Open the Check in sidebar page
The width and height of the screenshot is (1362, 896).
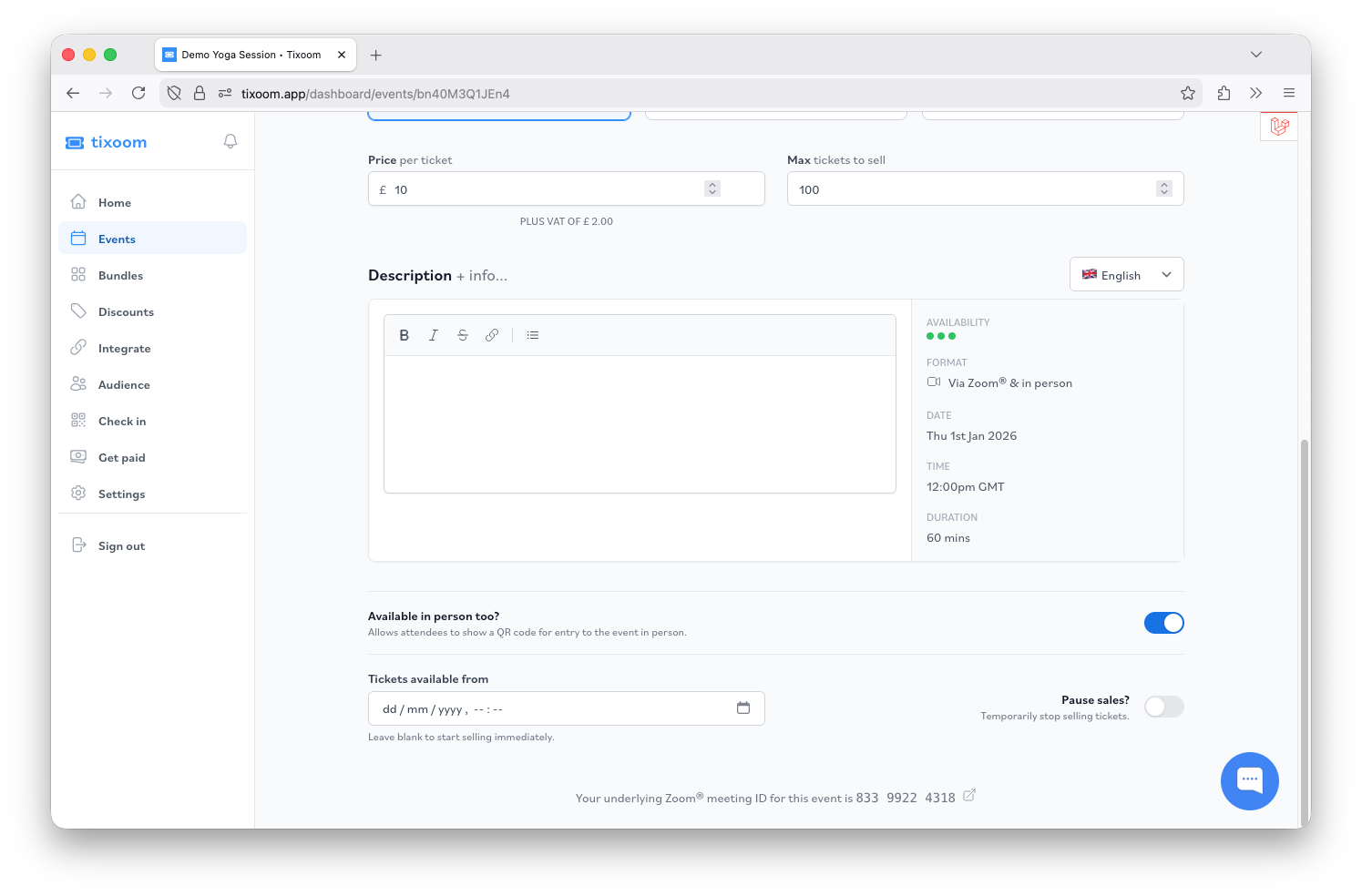click(x=122, y=422)
